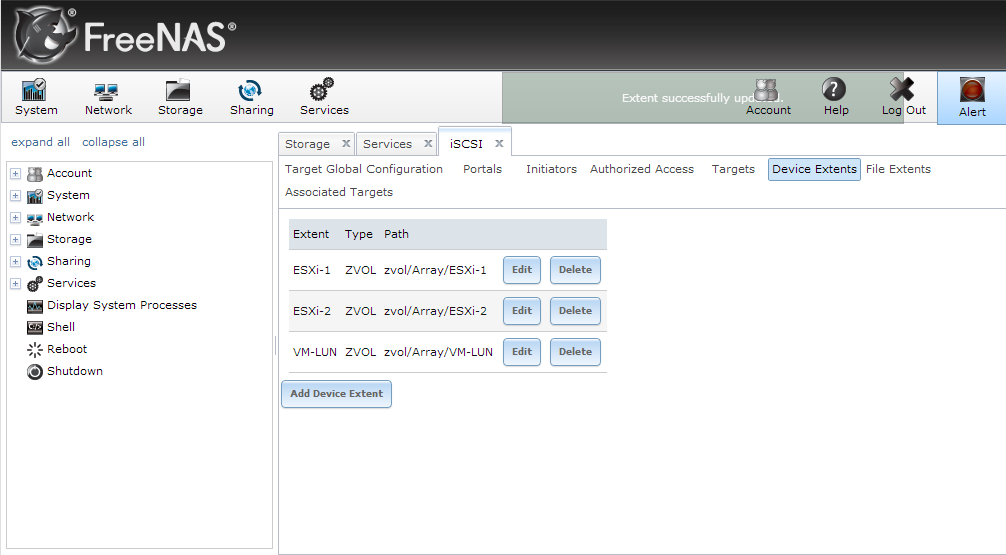Open the Targets section
This screenshot has width=1006, height=555.
point(733,169)
